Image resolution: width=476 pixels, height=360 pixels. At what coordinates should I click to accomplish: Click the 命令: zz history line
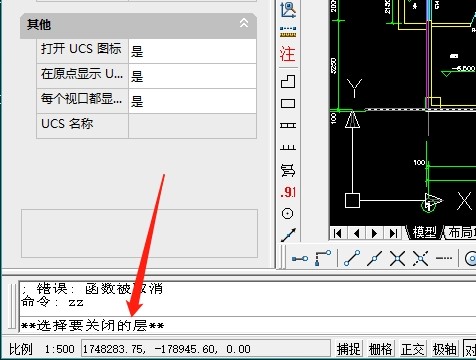coord(52,302)
